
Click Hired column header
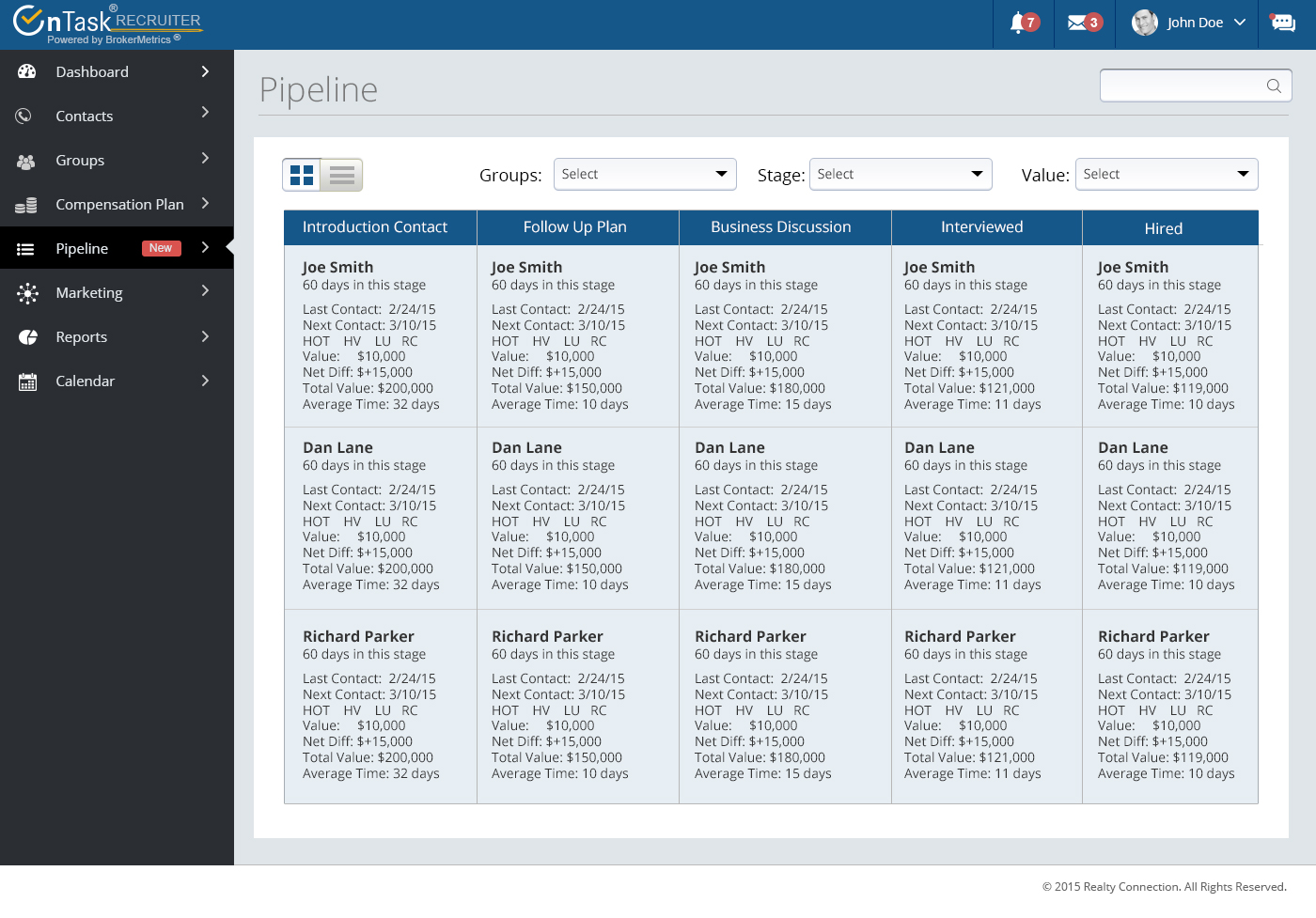coord(1170,227)
